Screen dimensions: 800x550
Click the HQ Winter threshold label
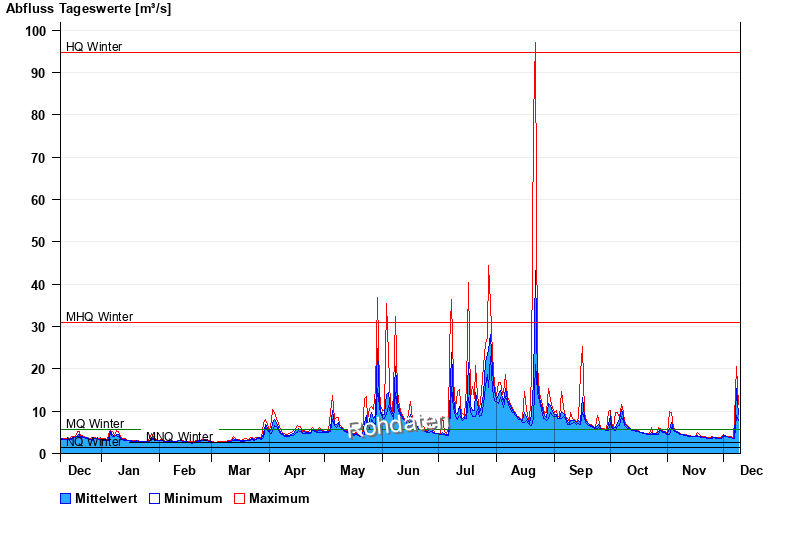[94, 47]
